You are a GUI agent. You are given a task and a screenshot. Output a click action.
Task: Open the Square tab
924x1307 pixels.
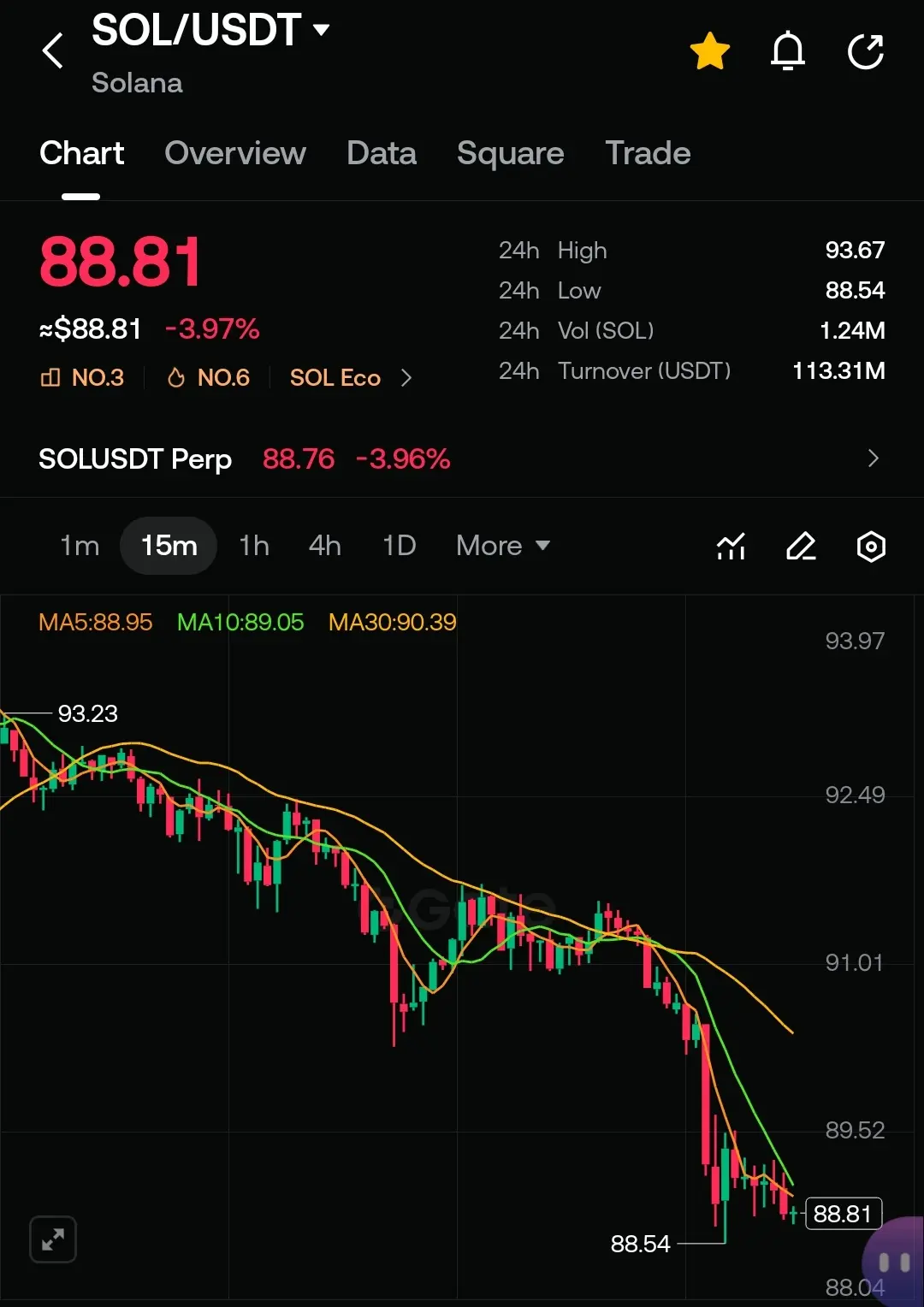click(x=511, y=153)
